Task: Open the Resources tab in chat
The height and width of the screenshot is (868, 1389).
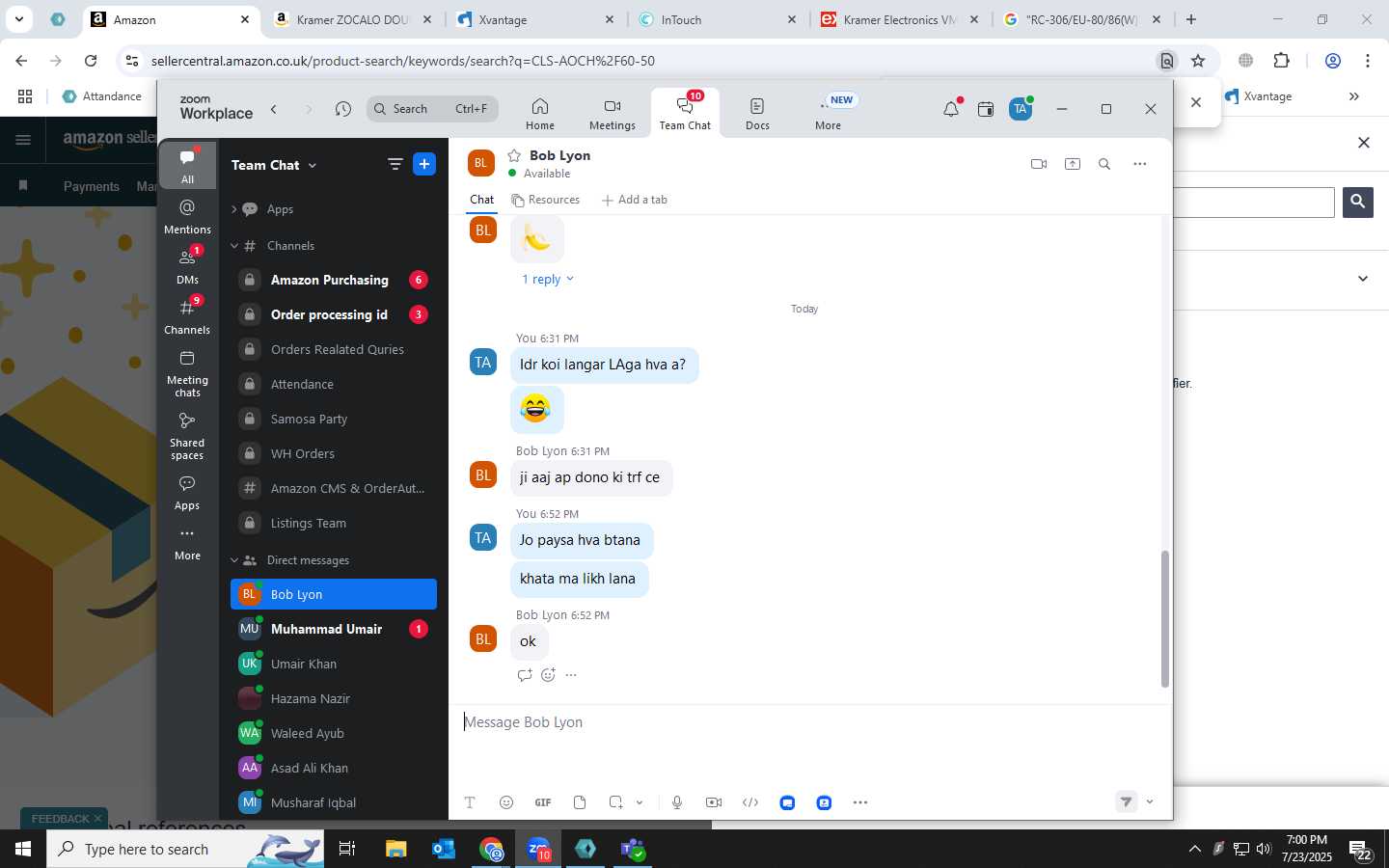Action: 546,200
